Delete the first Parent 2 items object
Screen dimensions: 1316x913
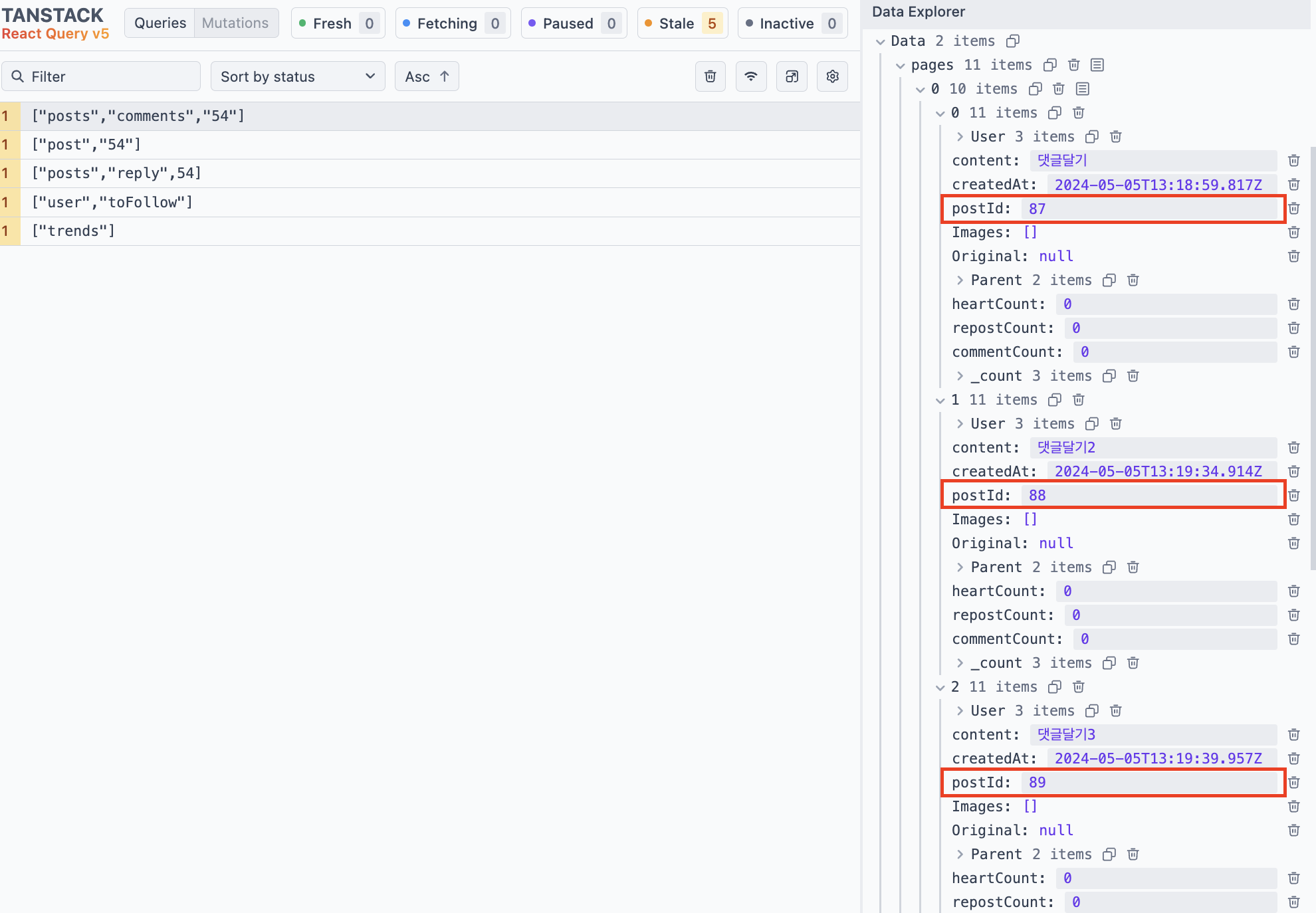point(1133,280)
